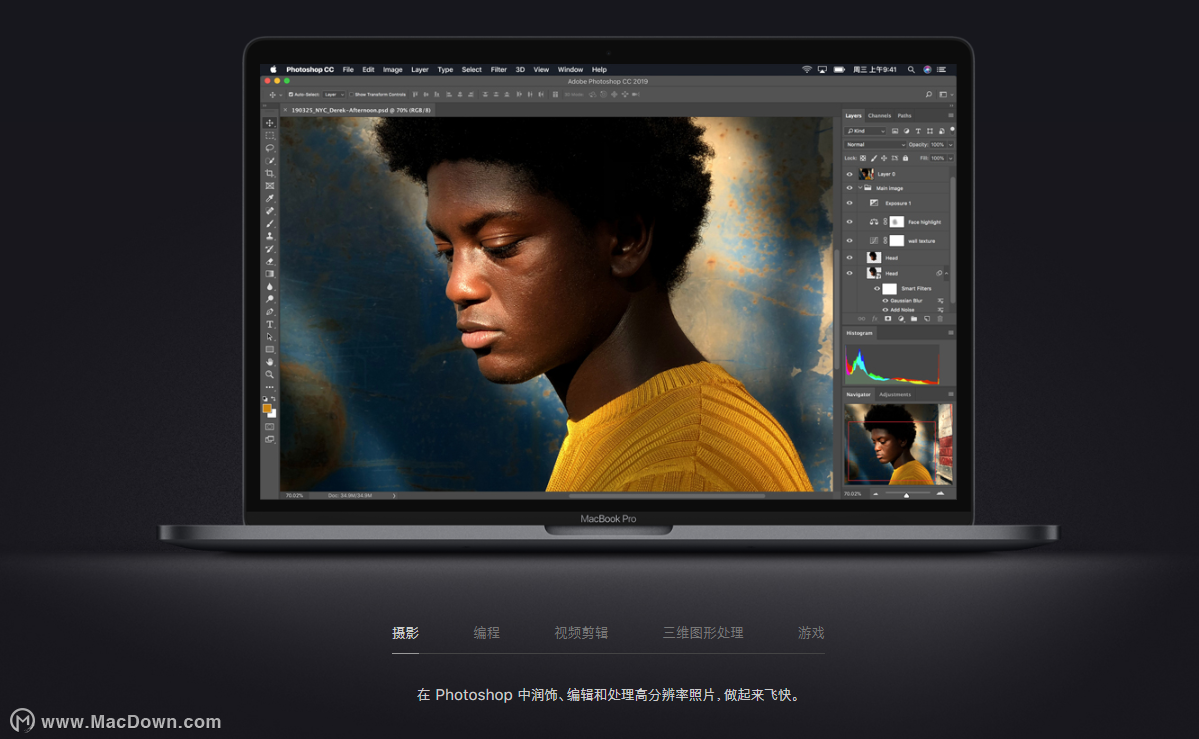This screenshot has height=739, width=1199.
Task: Toggle visibility of Gaussian Blur filter
Action: (x=885, y=301)
